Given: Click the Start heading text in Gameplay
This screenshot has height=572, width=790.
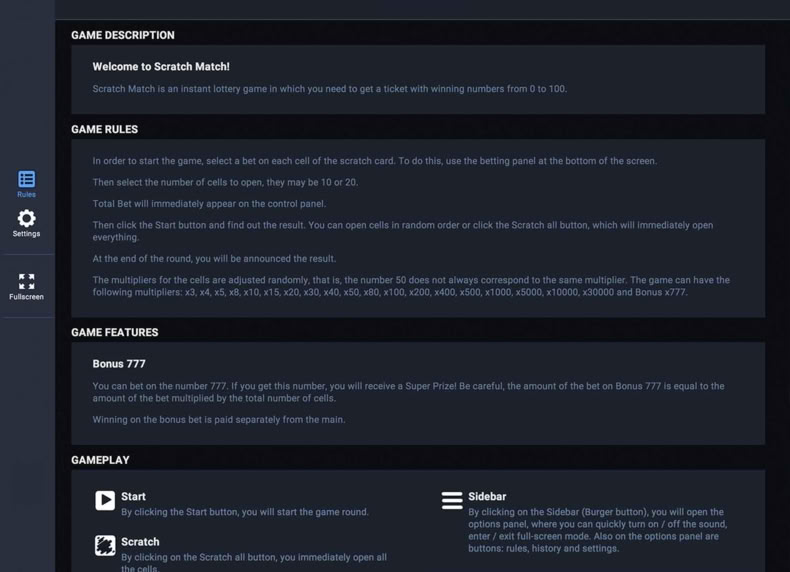Looking at the screenshot, I should (133, 496).
